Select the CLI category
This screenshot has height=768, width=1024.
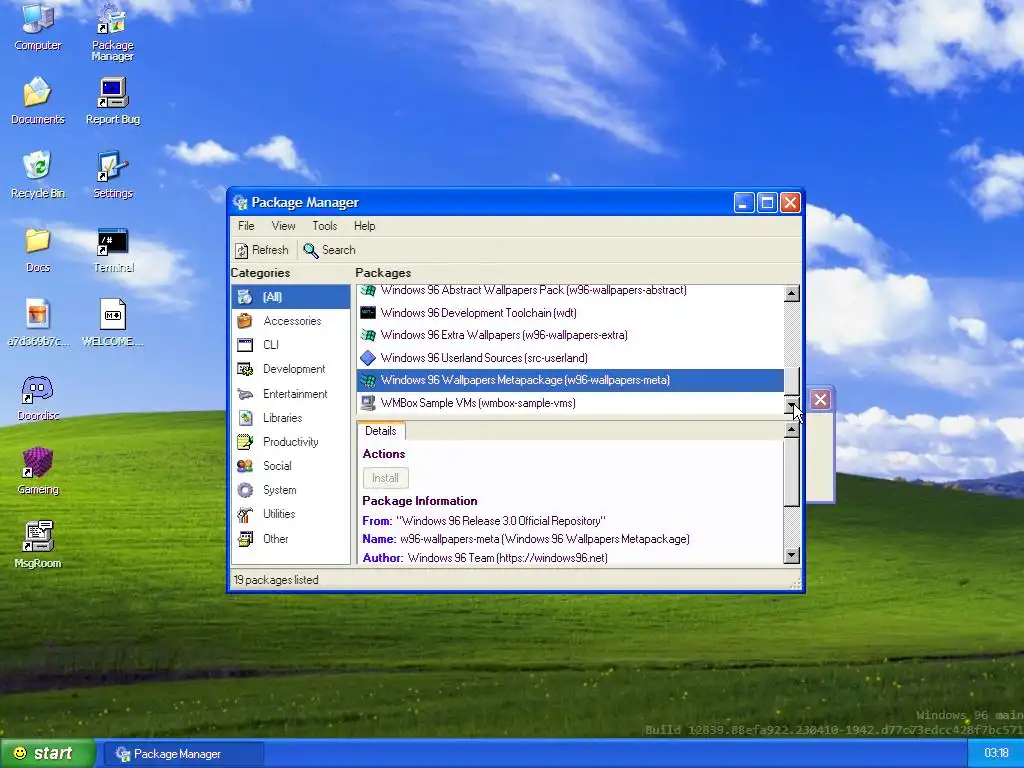(291, 345)
